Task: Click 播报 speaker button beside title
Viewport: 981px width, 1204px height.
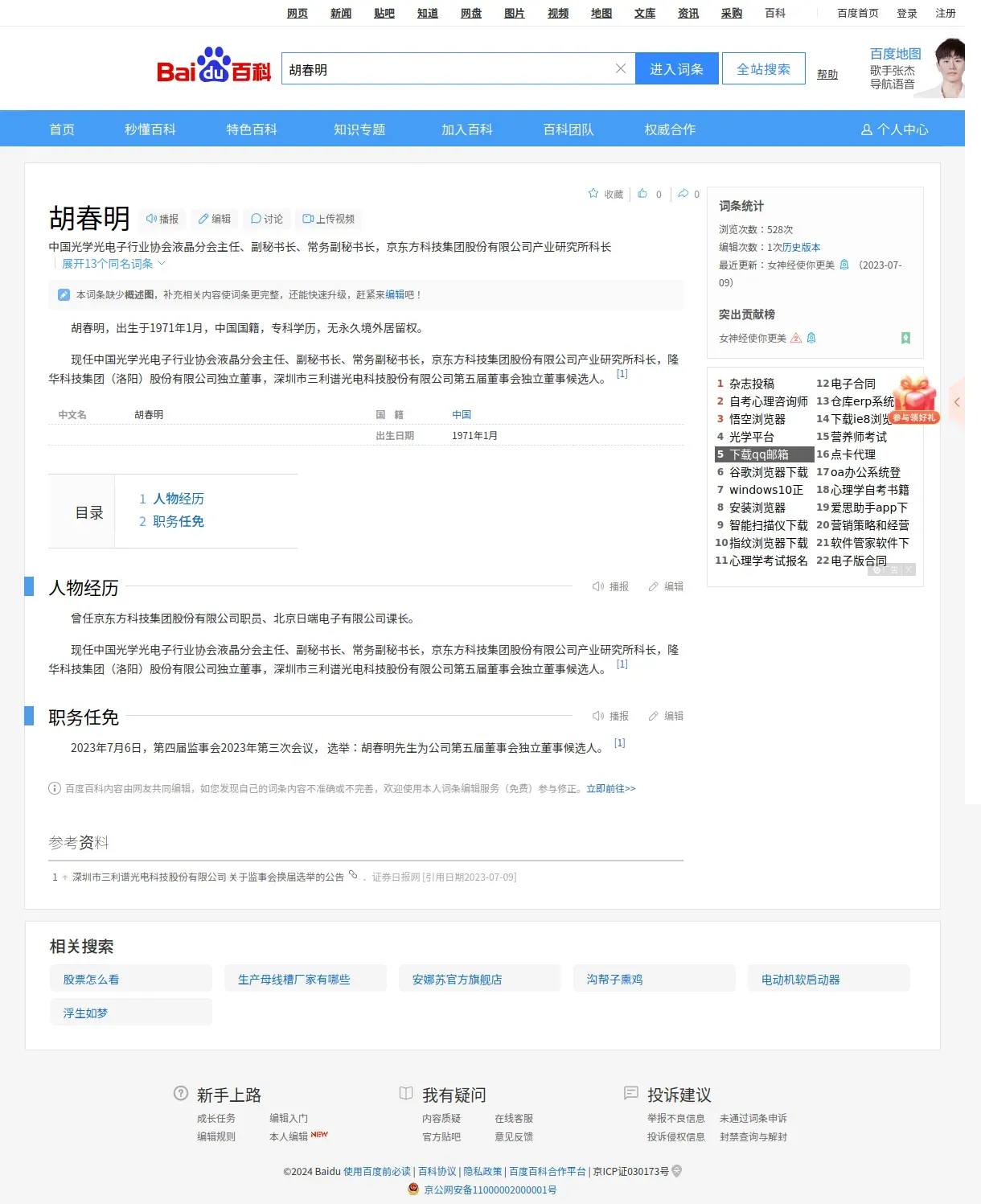Action: pyautogui.click(x=162, y=219)
